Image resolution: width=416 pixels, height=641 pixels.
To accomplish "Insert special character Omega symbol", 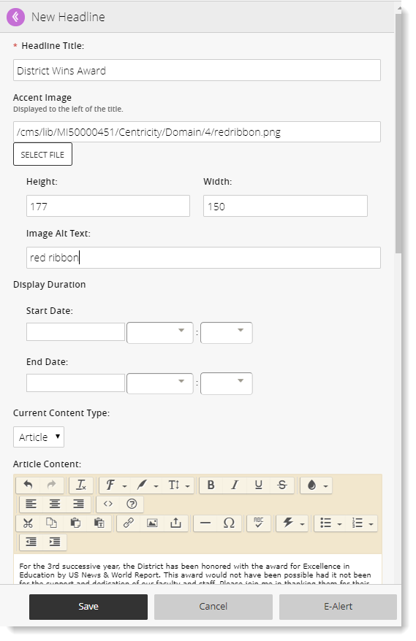I will [x=229, y=523].
